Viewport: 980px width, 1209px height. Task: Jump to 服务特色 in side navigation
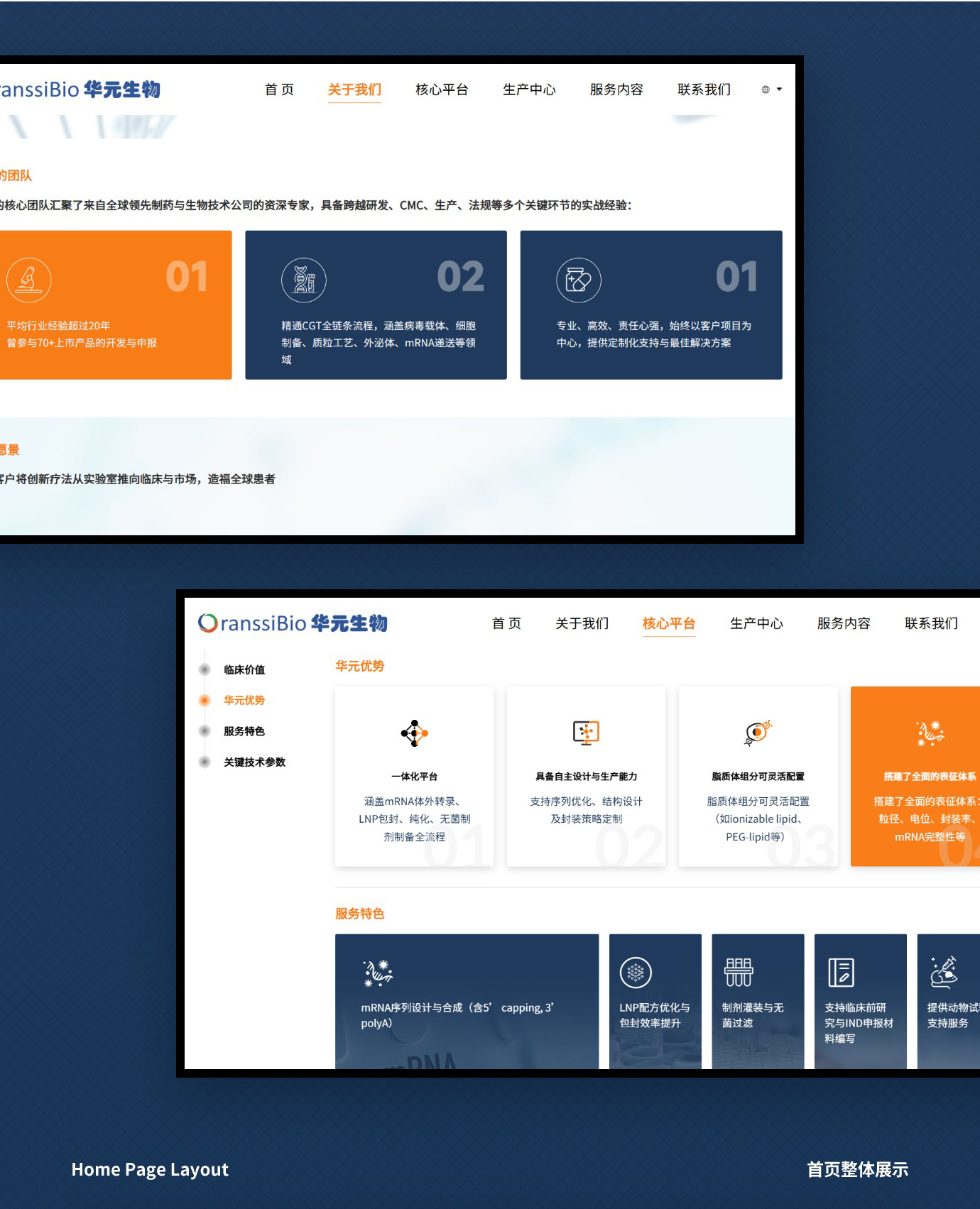[x=244, y=731]
